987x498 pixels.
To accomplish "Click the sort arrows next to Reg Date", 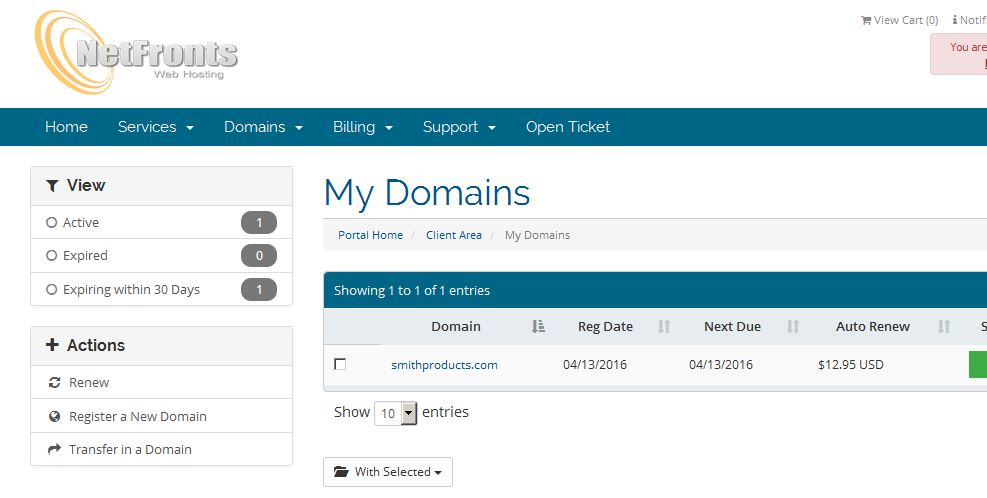I will [664, 327].
